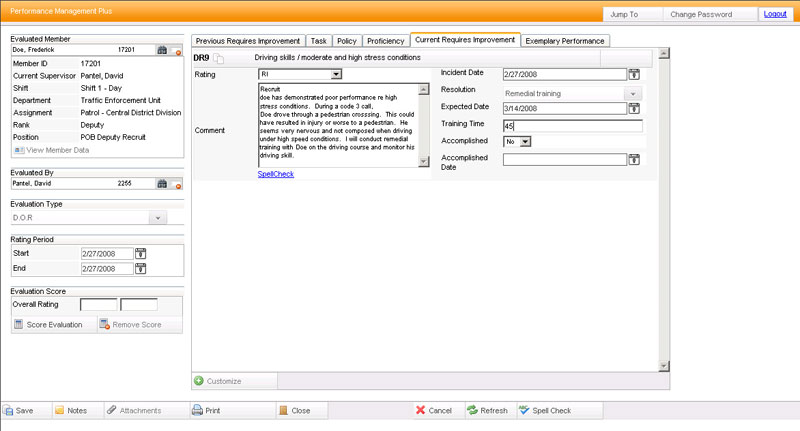Click lookup icon next to Evaluated Member name

[161, 49]
